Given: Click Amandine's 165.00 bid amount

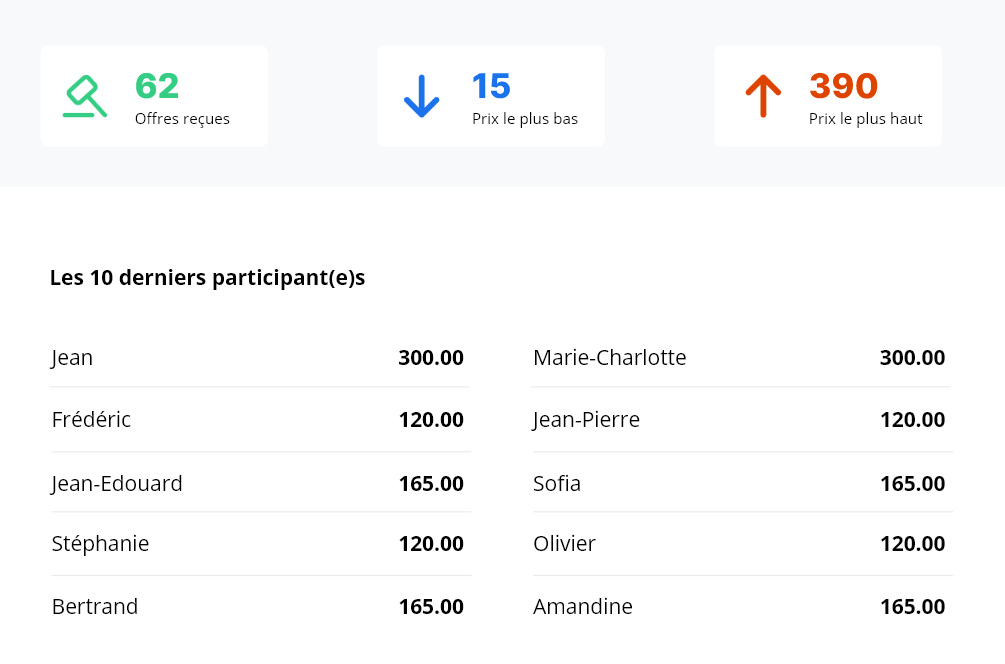Looking at the screenshot, I should (912, 607).
